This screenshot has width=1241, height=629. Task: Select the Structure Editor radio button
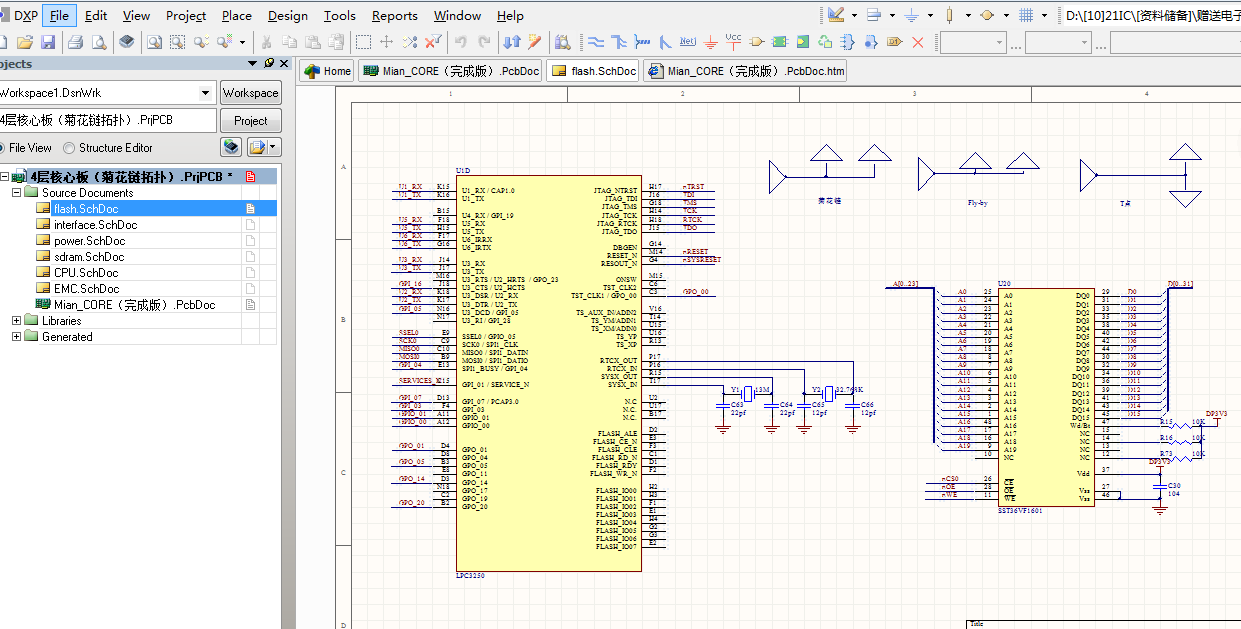pos(70,148)
